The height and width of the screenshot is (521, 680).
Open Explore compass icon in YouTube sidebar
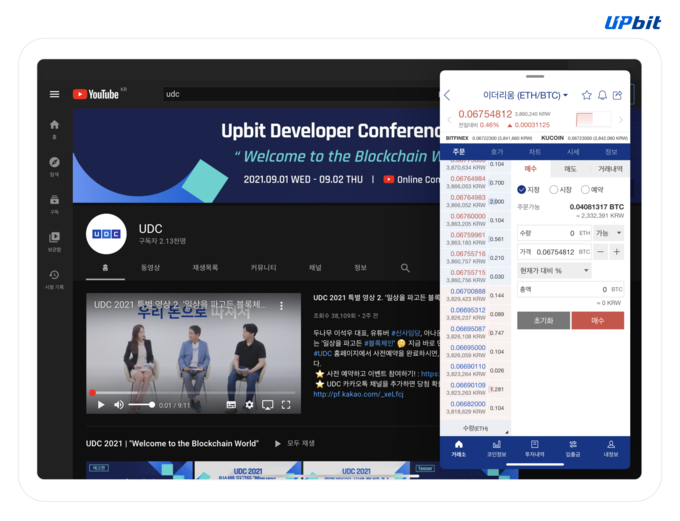point(54,167)
